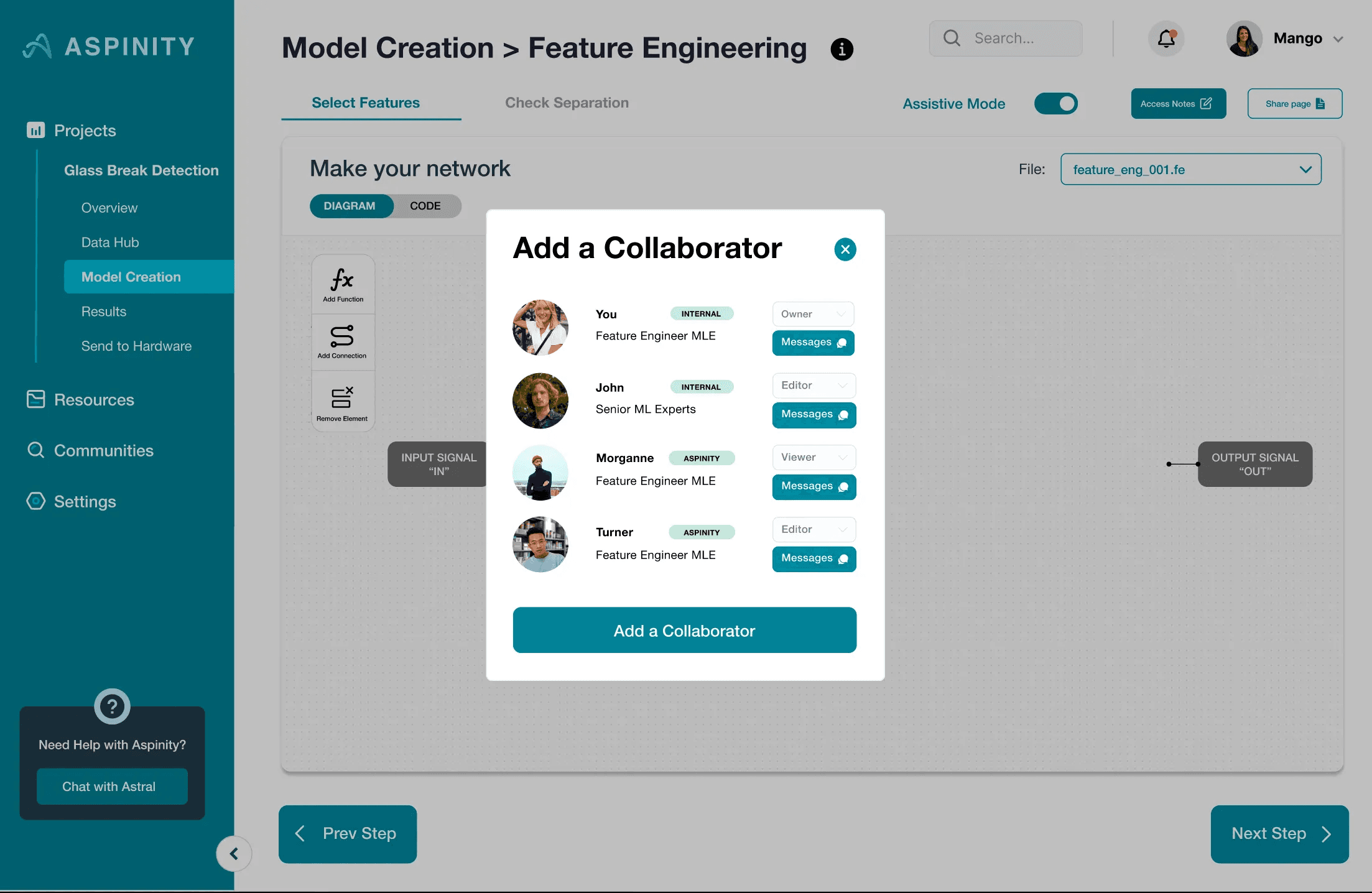Click the Add Function fx icon
Viewport: 1372px width, 893px height.
pos(342,281)
